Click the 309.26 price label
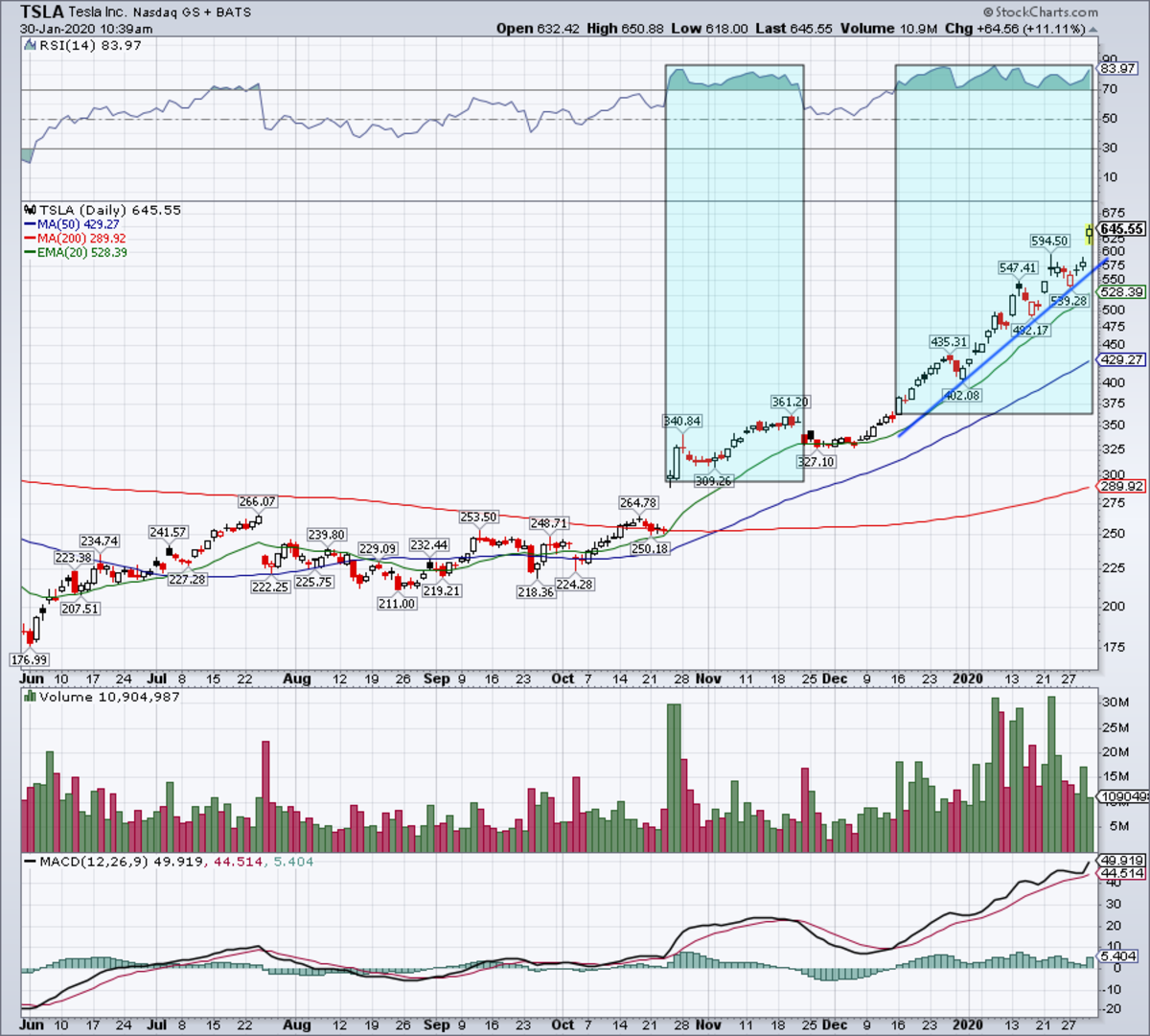The width and height of the screenshot is (1150, 1036). coord(713,481)
